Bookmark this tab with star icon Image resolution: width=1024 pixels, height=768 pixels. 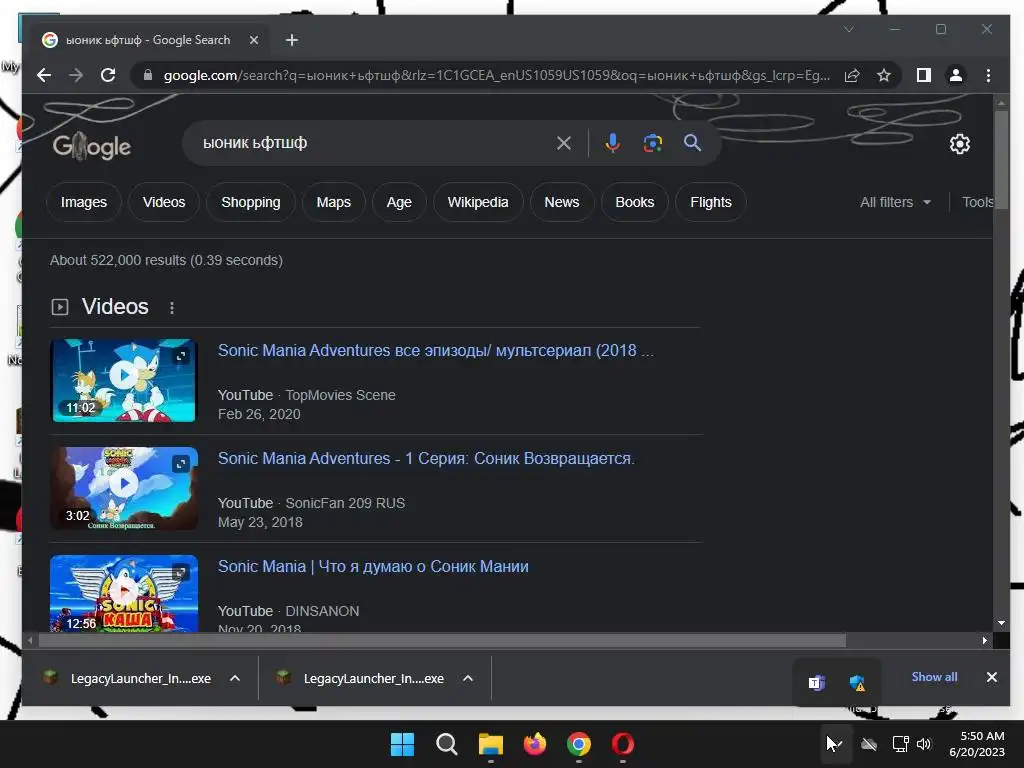(884, 75)
